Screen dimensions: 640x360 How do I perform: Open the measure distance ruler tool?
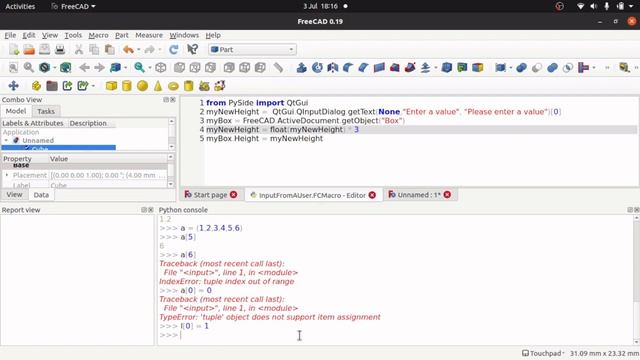278,67
